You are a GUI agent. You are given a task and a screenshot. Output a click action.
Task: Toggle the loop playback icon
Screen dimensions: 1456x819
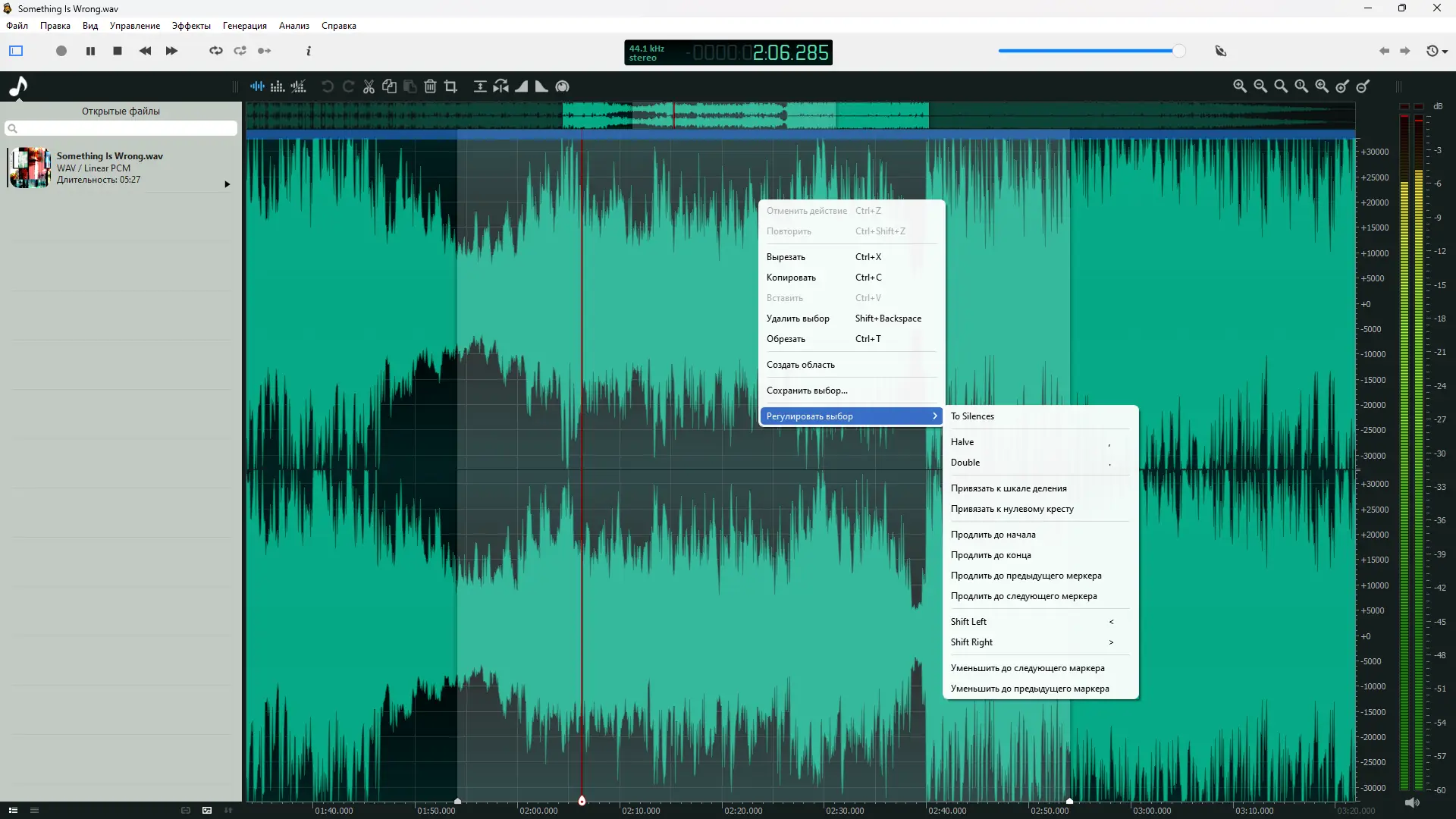click(x=216, y=51)
